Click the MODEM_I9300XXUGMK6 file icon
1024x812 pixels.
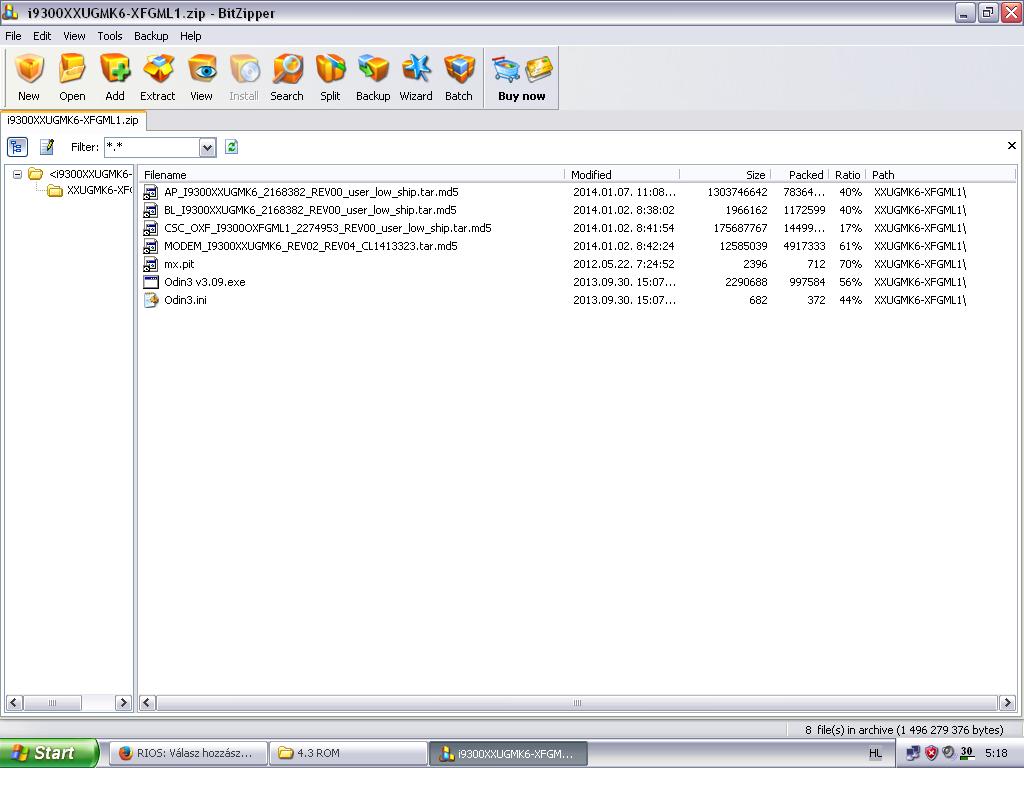click(x=151, y=246)
